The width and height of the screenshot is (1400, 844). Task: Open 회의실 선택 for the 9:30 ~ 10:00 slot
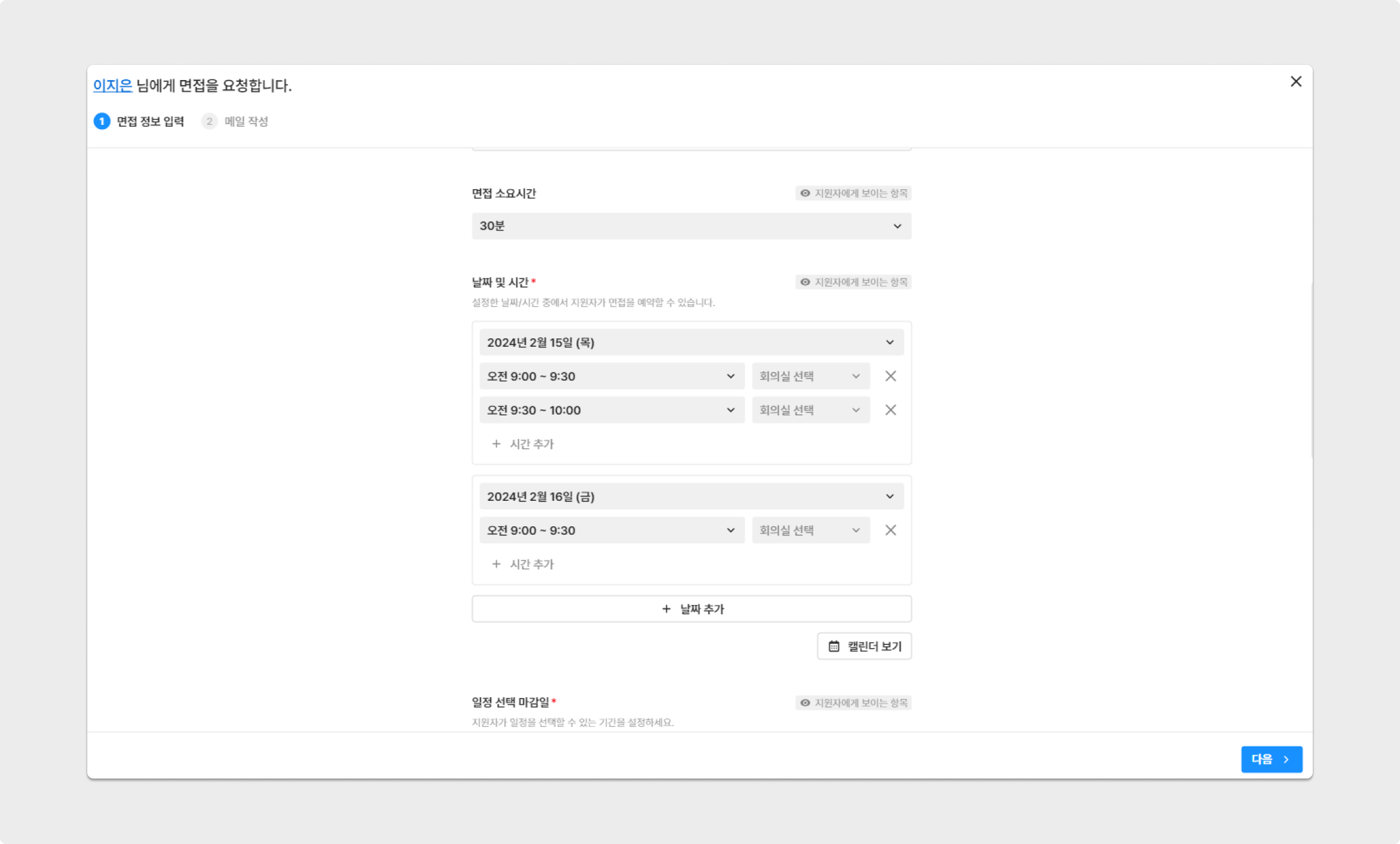point(810,410)
